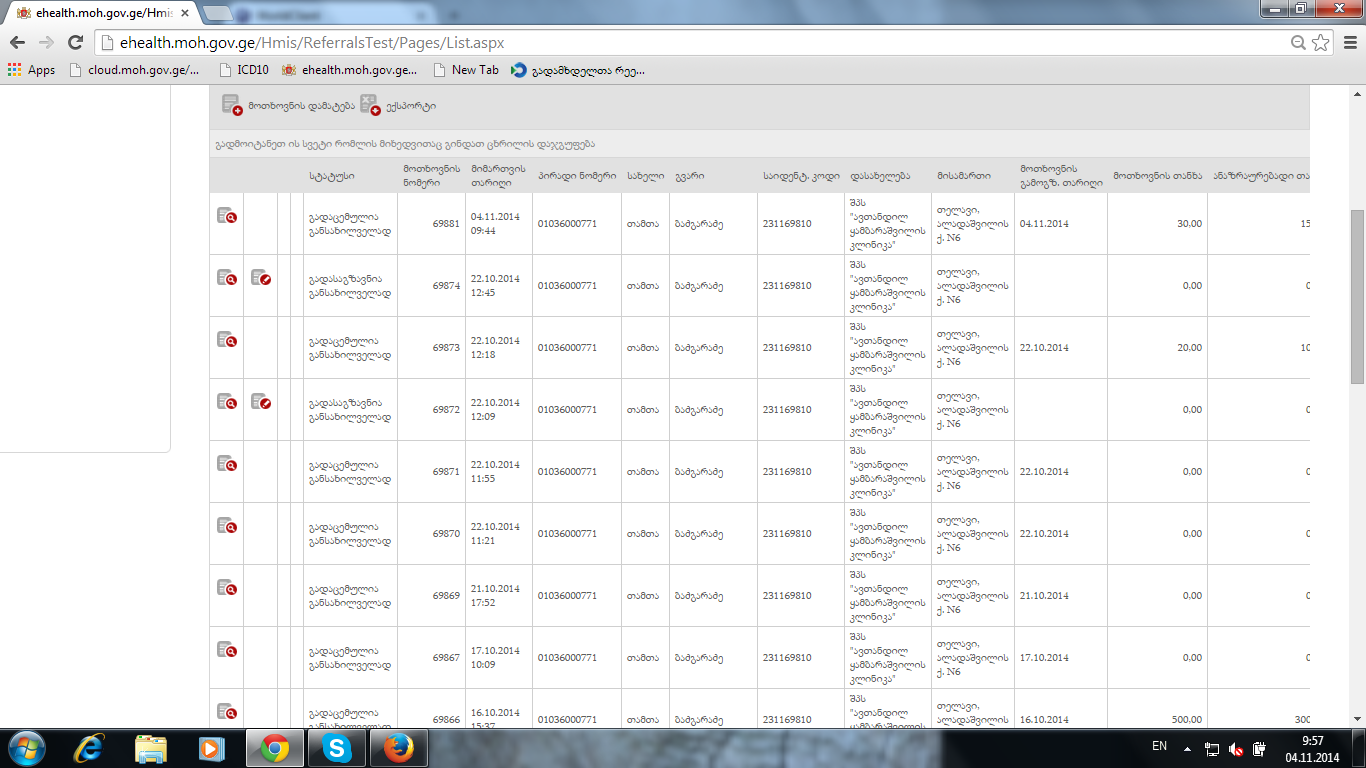Click the Apps shortcut in bookmarks bar

[x=32, y=70]
